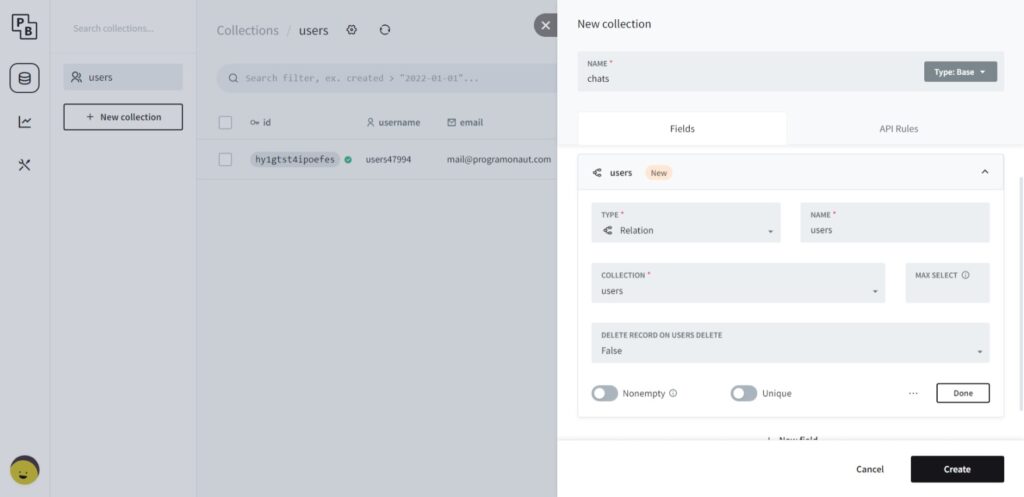Switch to the API Rules tab
Viewport: 1024px width, 497px height.
click(x=898, y=128)
